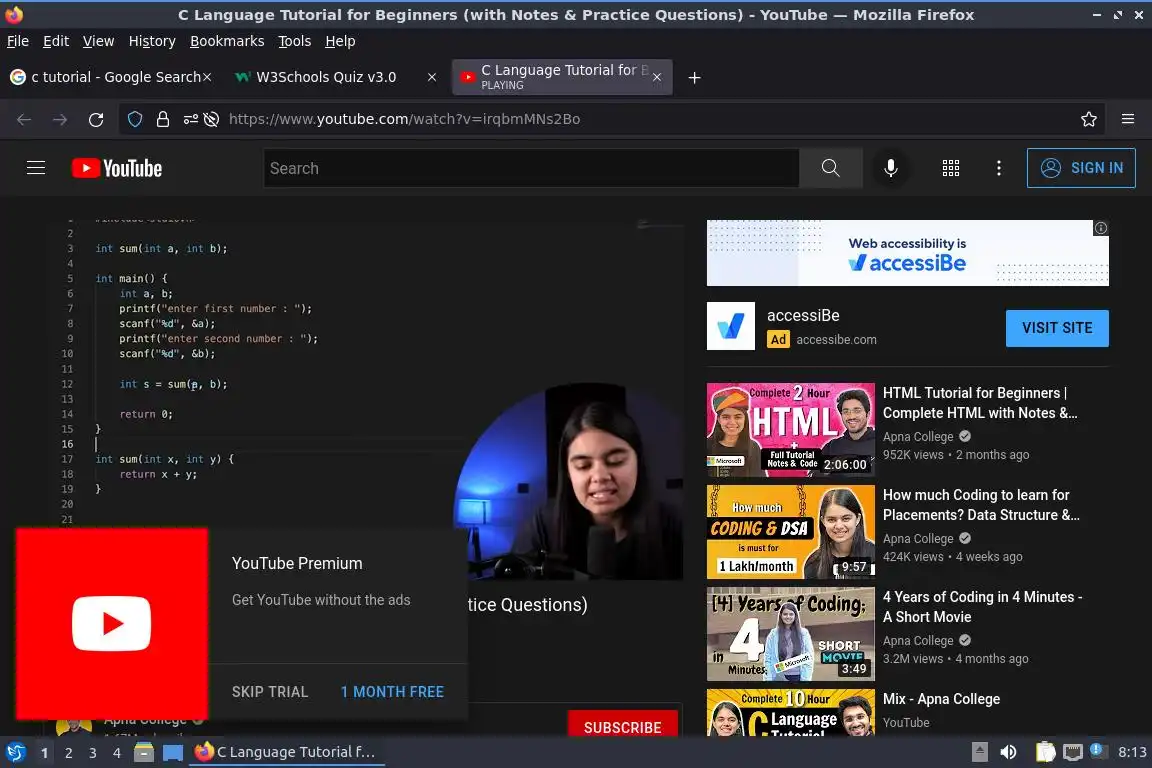Open the YouTube apps grid icon
The image size is (1152, 768).
click(x=951, y=168)
